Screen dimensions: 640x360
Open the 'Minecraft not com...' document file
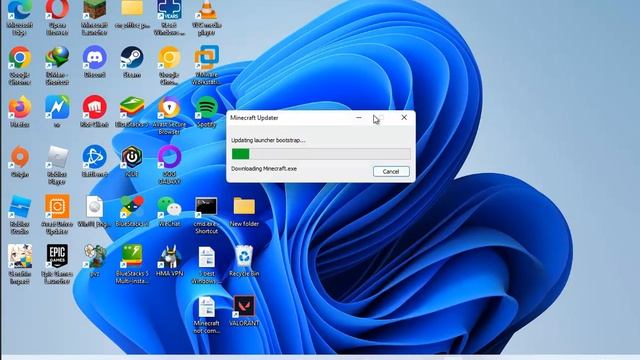[207, 314]
